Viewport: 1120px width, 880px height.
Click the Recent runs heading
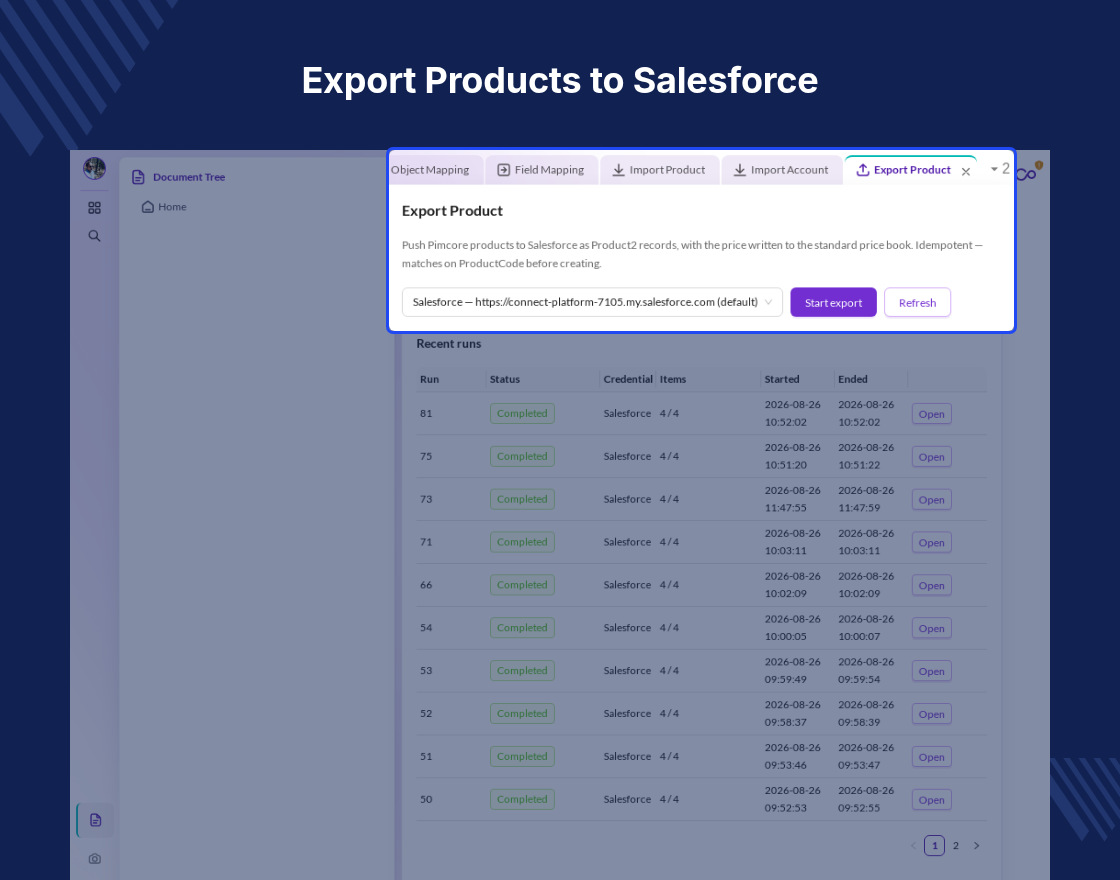(x=449, y=344)
